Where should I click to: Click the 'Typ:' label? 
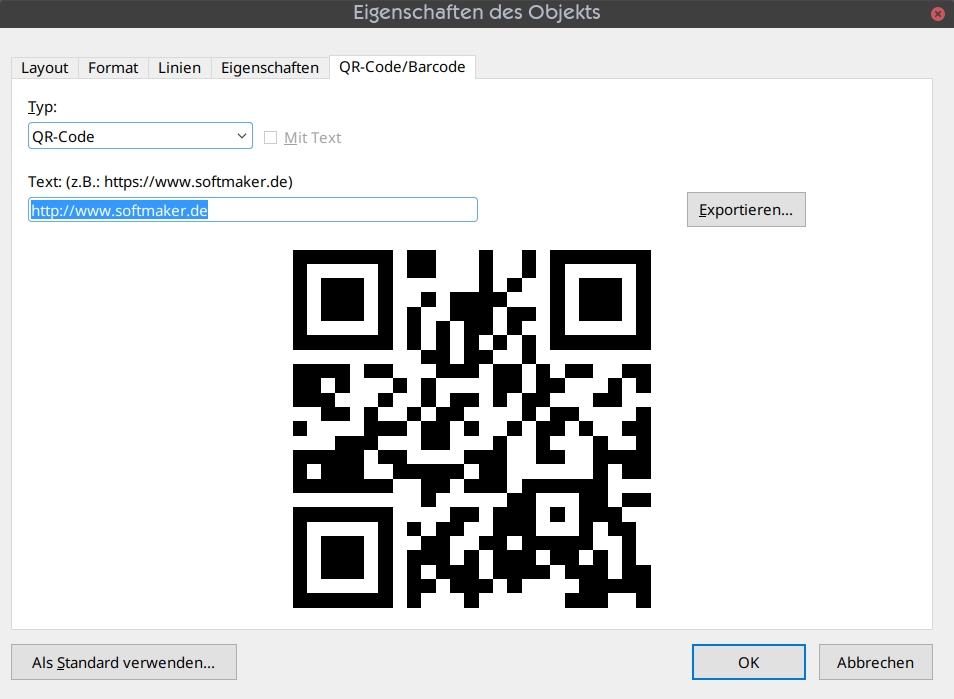click(x=43, y=107)
